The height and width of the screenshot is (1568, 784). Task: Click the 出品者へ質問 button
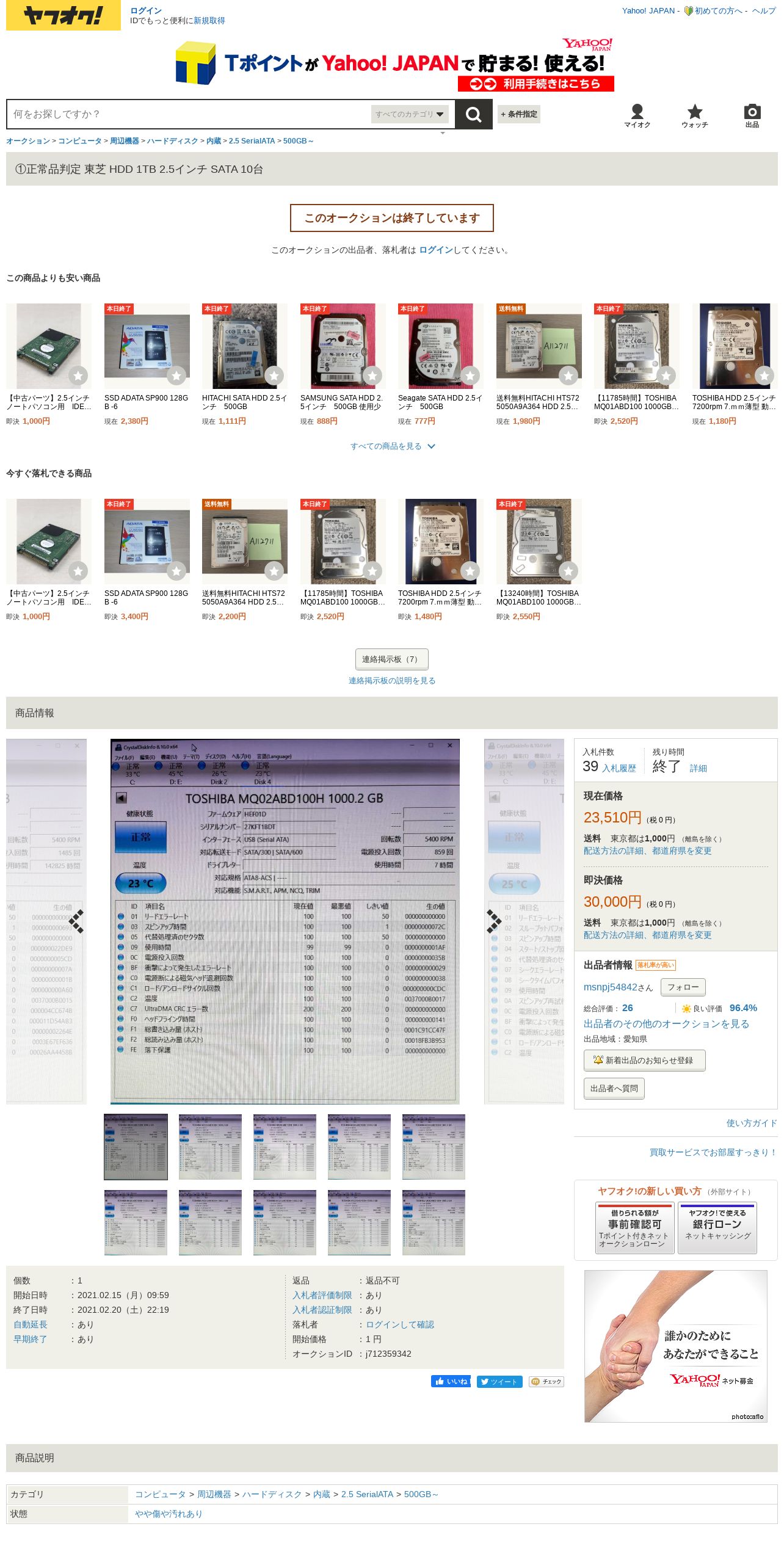[614, 1088]
